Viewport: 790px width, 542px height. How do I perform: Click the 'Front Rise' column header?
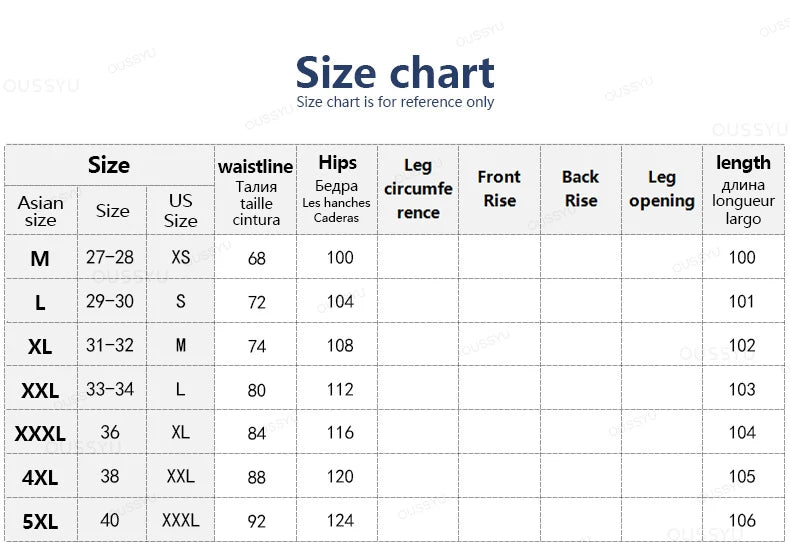tap(499, 189)
